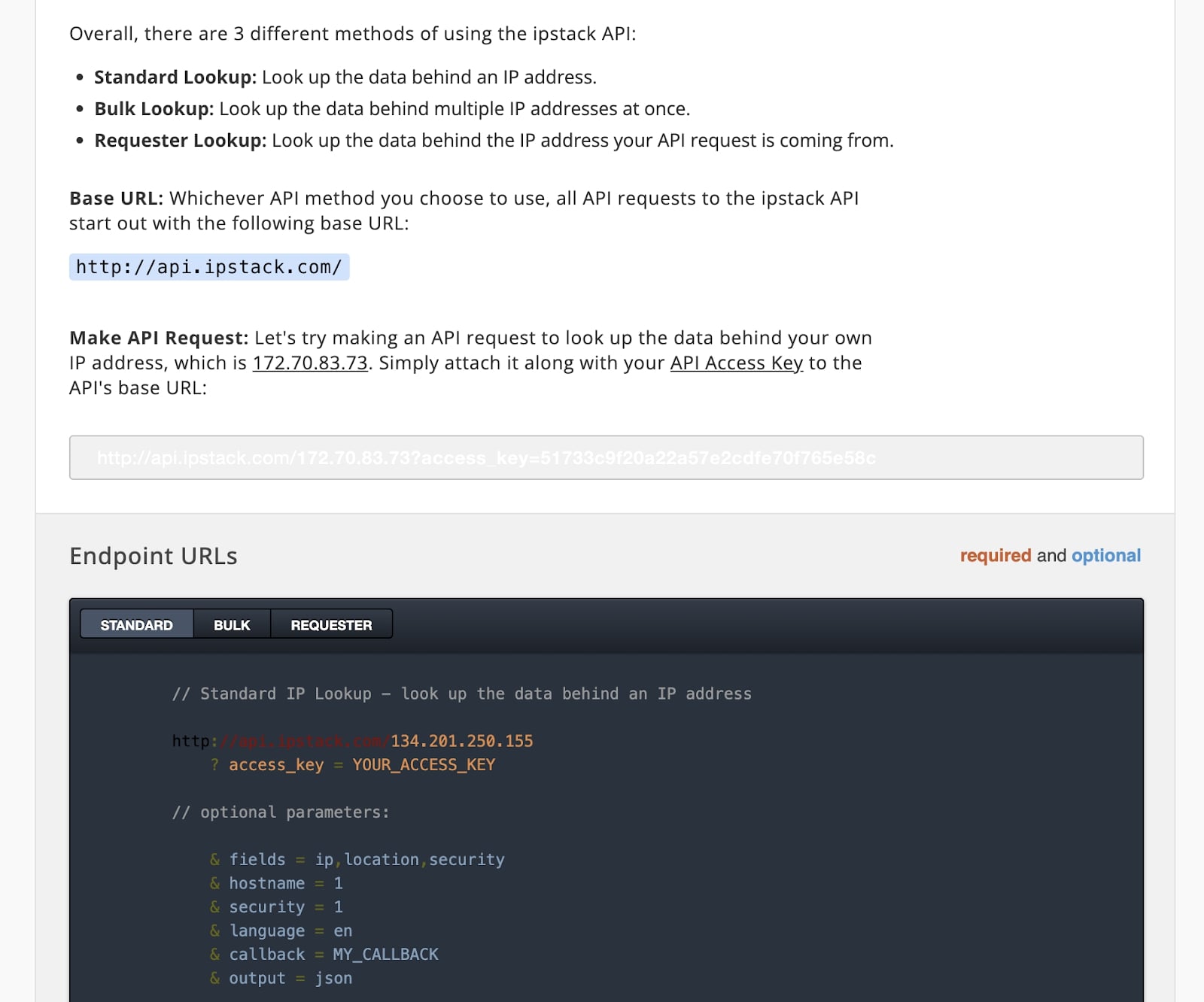Screen dimensions: 1204x1002
Task: Click the 'fields' parameter line
Action: coord(357,860)
